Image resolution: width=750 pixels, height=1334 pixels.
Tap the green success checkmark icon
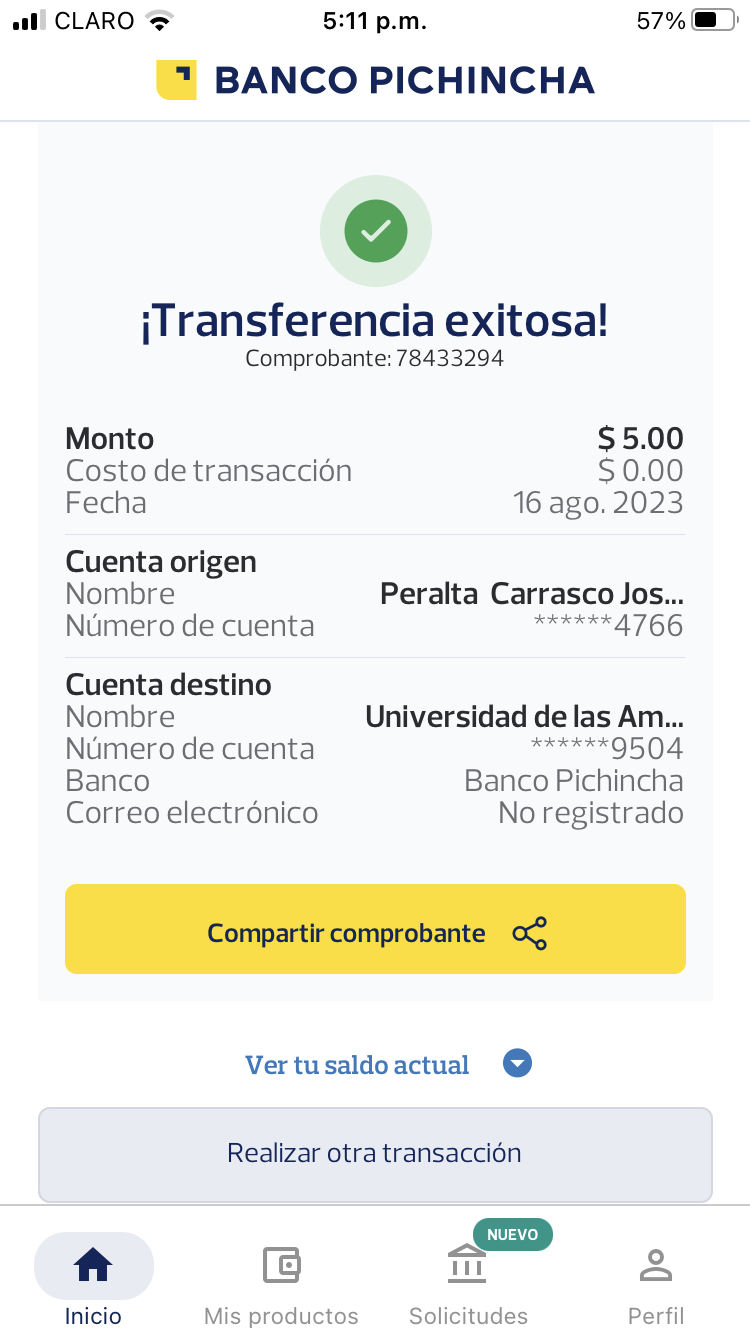[375, 231]
